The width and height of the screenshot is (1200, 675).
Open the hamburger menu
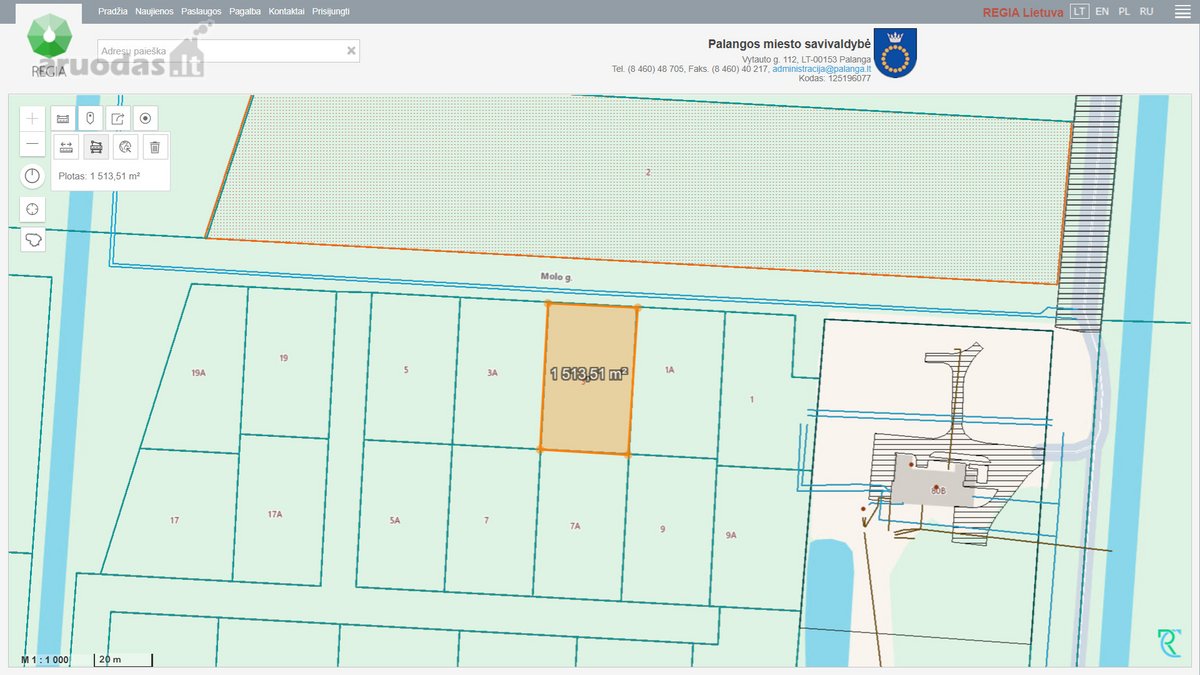click(1181, 11)
